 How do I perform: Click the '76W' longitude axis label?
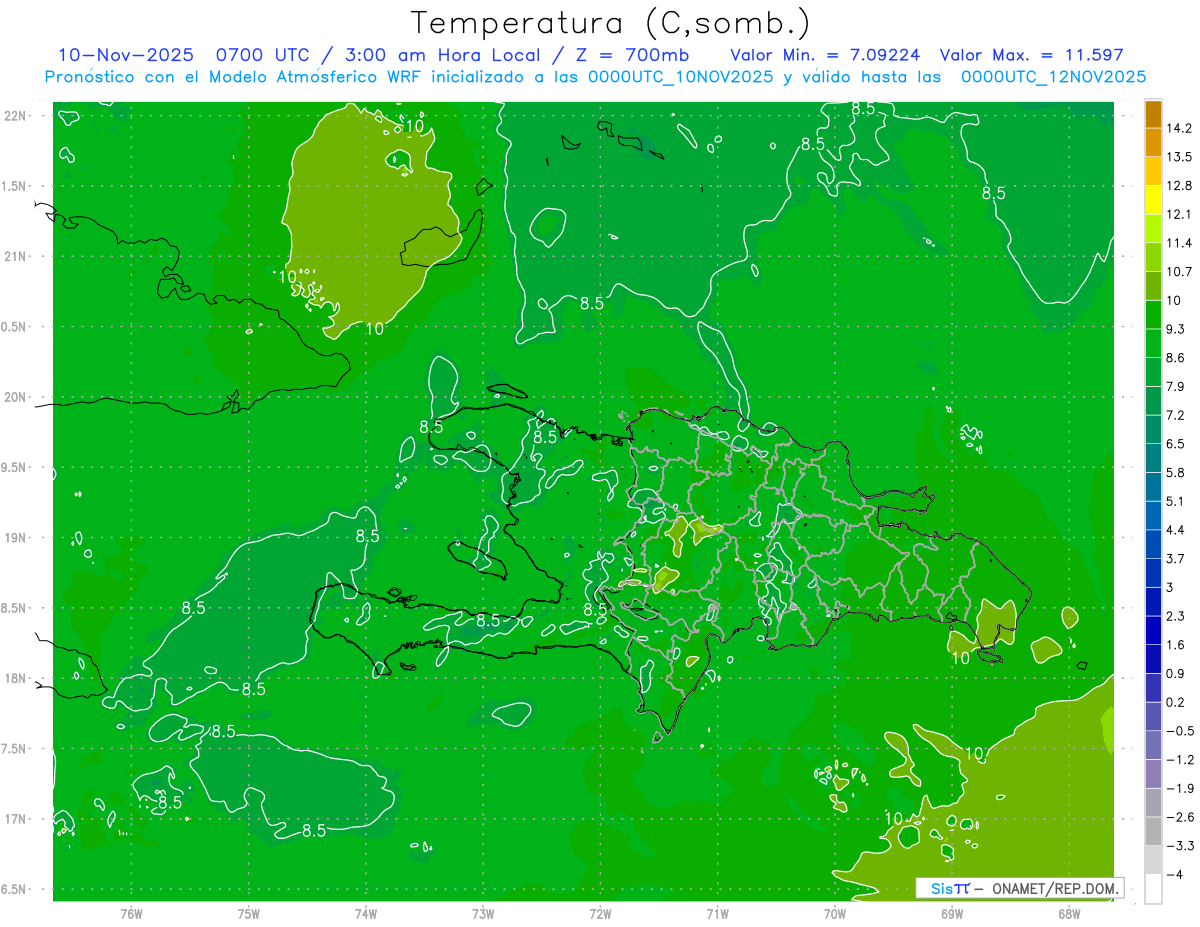pos(131,914)
